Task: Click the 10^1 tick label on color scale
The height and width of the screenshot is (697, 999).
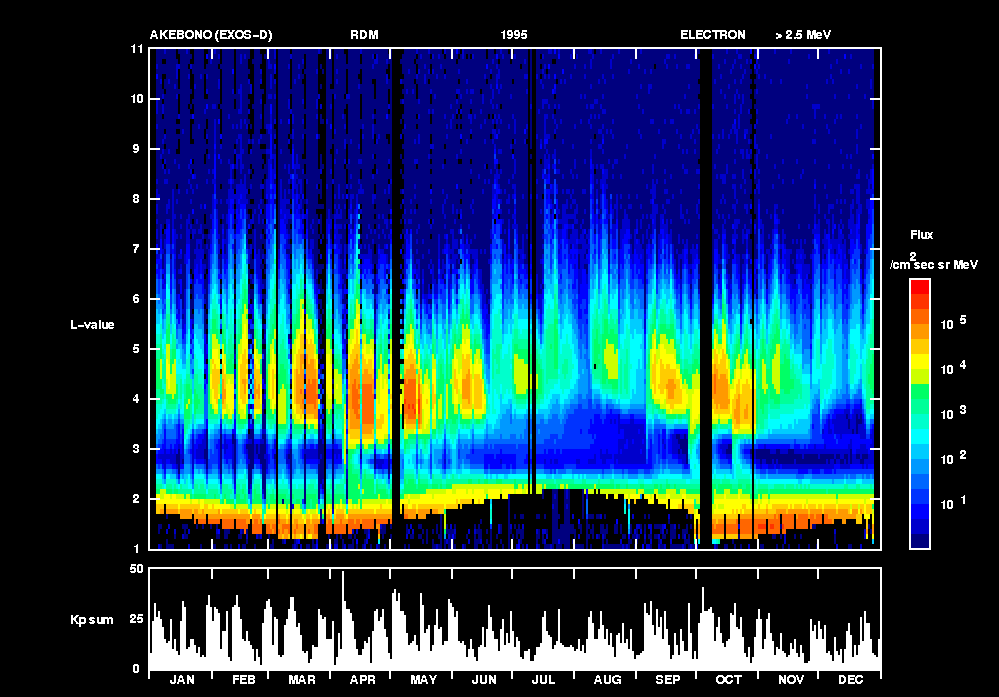Action: coord(949,504)
